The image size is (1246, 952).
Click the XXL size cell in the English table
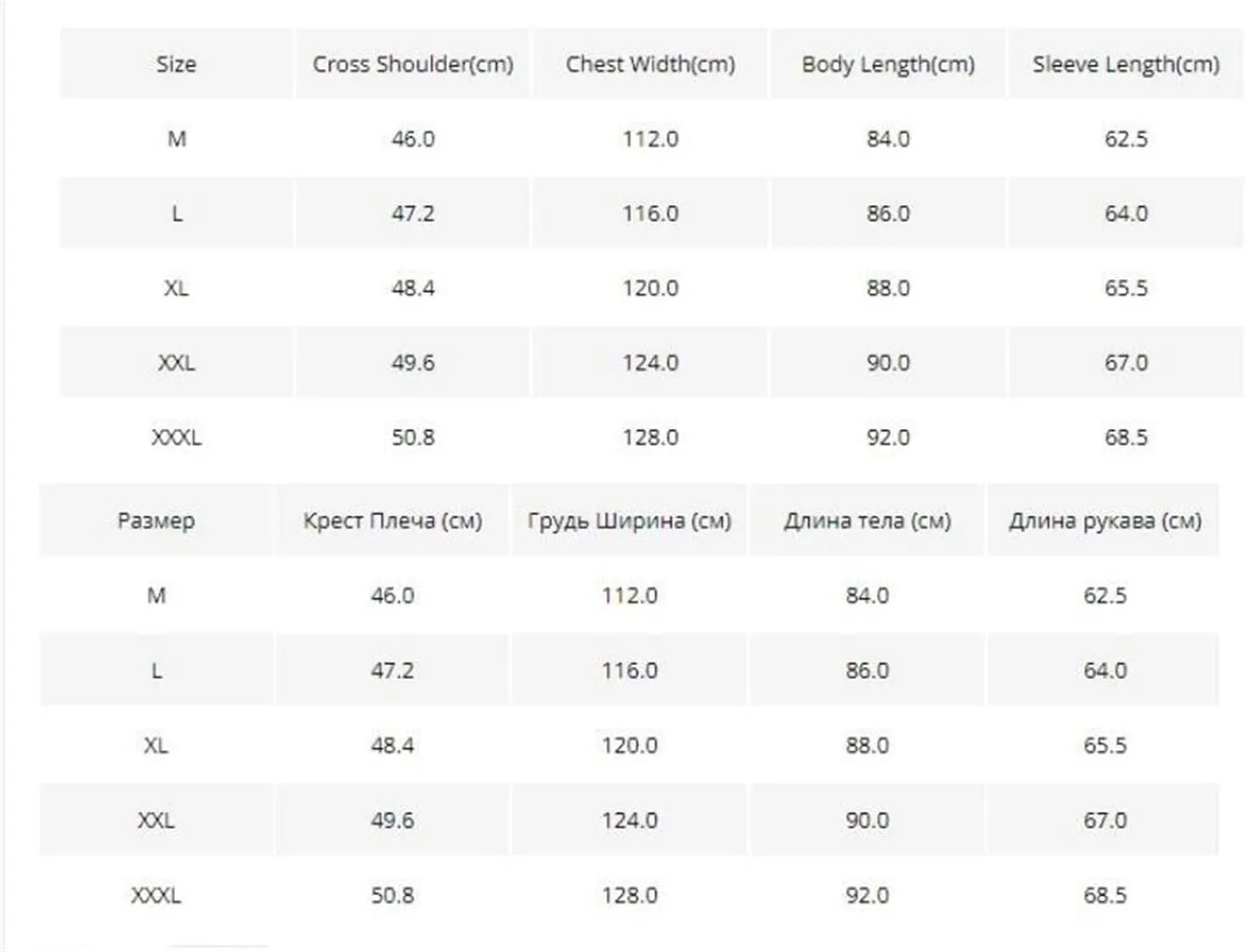(176, 363)
